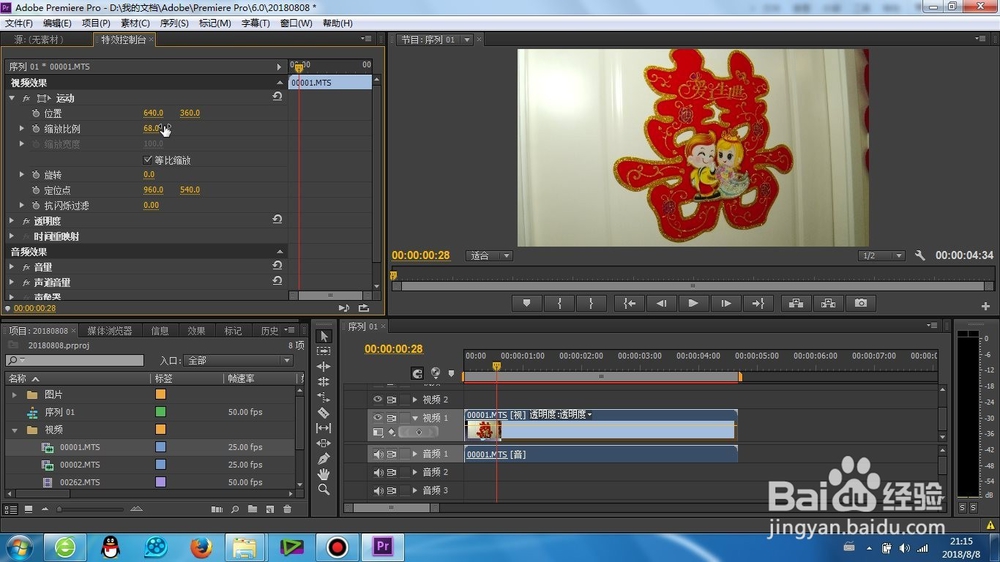The height and width of the screenshot is (562, 1000).
Task: Go to In point in Program monitor
Action: 629,304
